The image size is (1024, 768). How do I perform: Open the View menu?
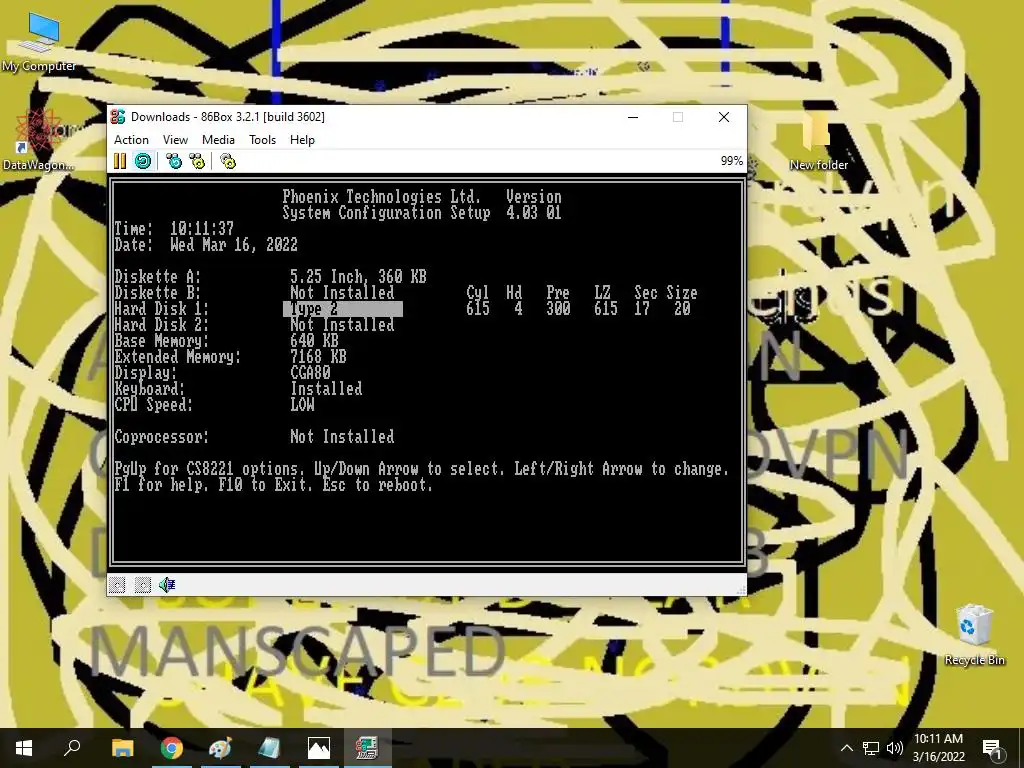(175, 140)
